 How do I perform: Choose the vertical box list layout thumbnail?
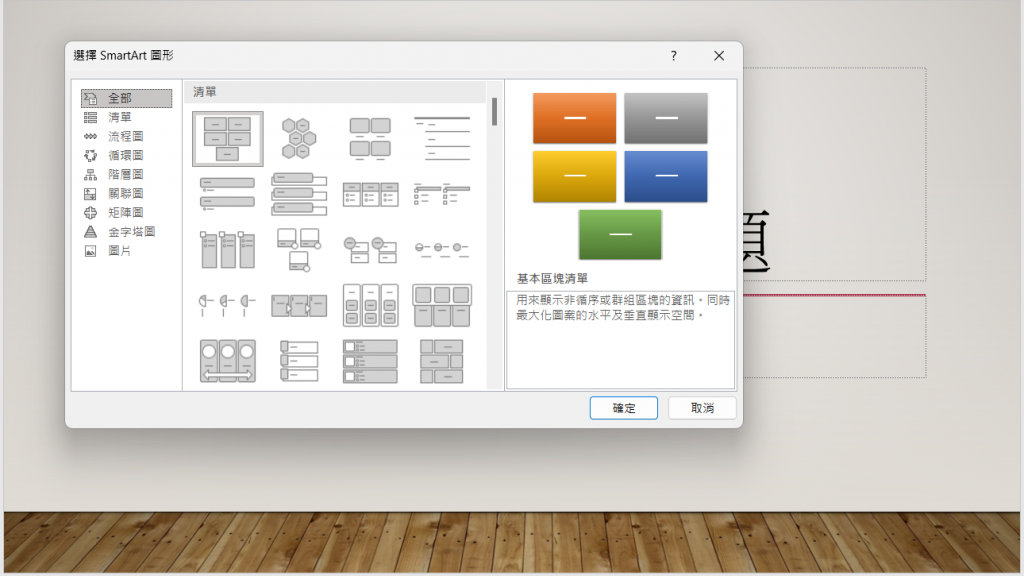pyautogui.click(x=298, y=194)
